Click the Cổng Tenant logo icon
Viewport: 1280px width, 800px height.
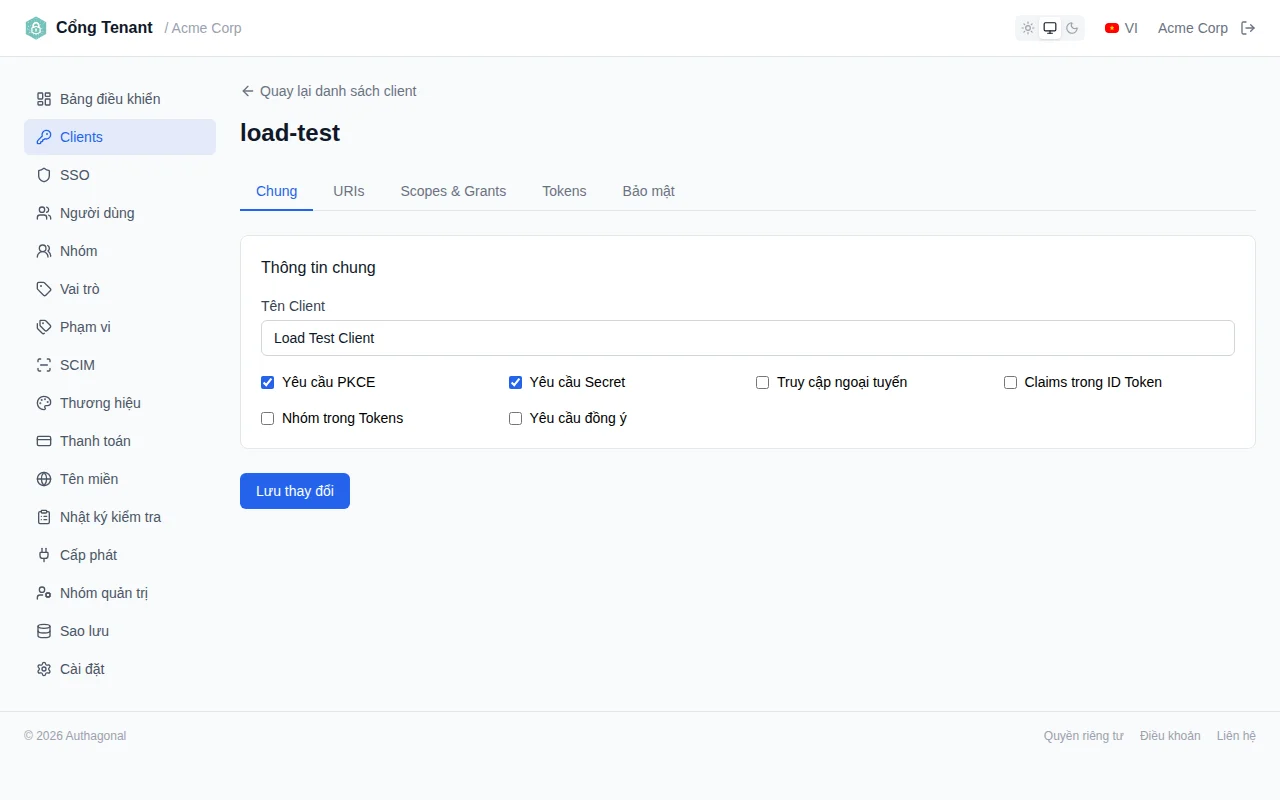[36, 28]
